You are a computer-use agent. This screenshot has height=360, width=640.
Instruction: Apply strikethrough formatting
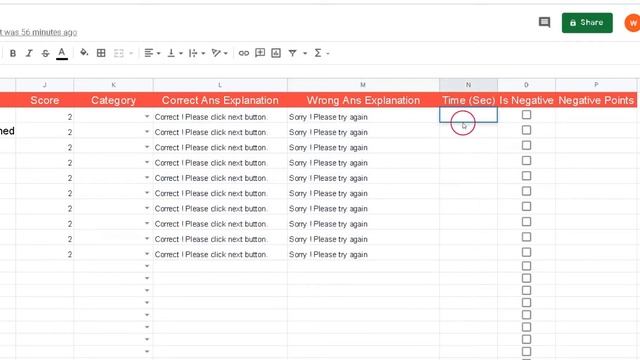[45, 53]
